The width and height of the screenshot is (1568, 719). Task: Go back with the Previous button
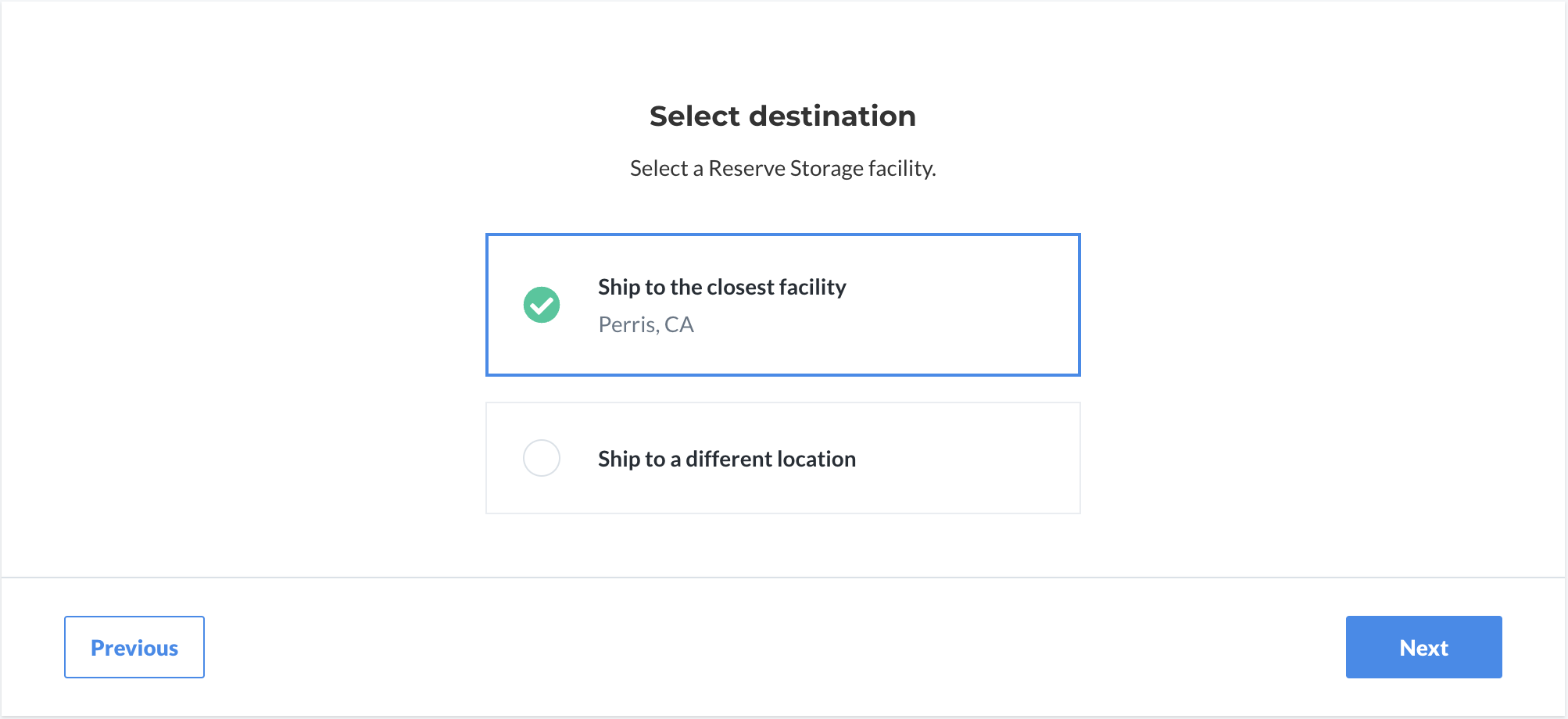134,647
